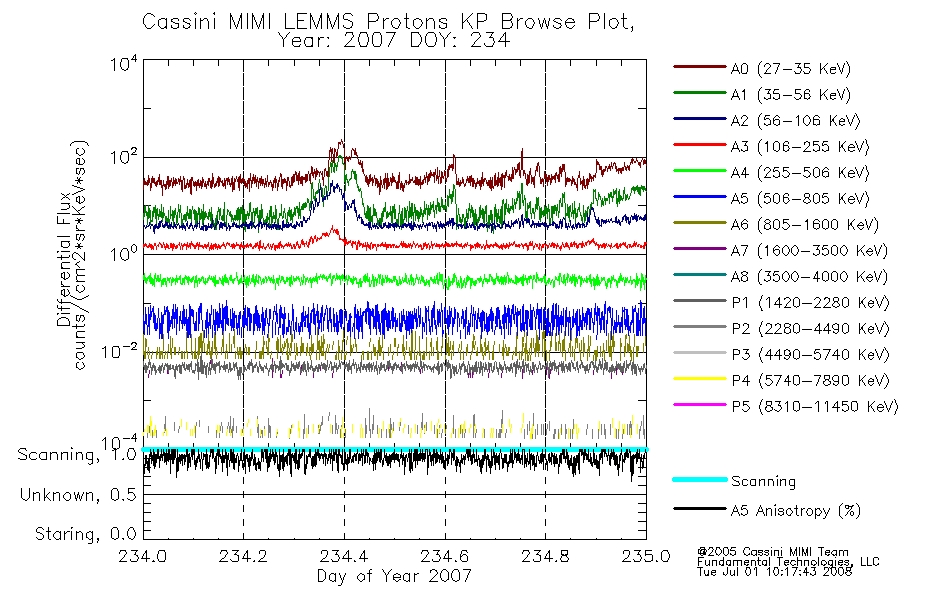Click the magenta P5 legend line
The width and height of the screenshot is (950, 600).
tap(699, 405)
